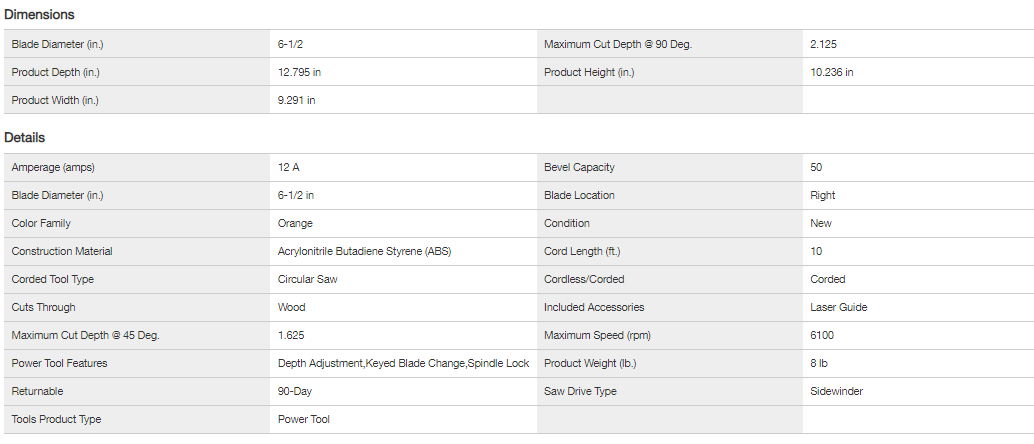This screenshot has height=444, width=1034.
Task: Click the Dimensions section heading
Action: (x=39, y=15)
